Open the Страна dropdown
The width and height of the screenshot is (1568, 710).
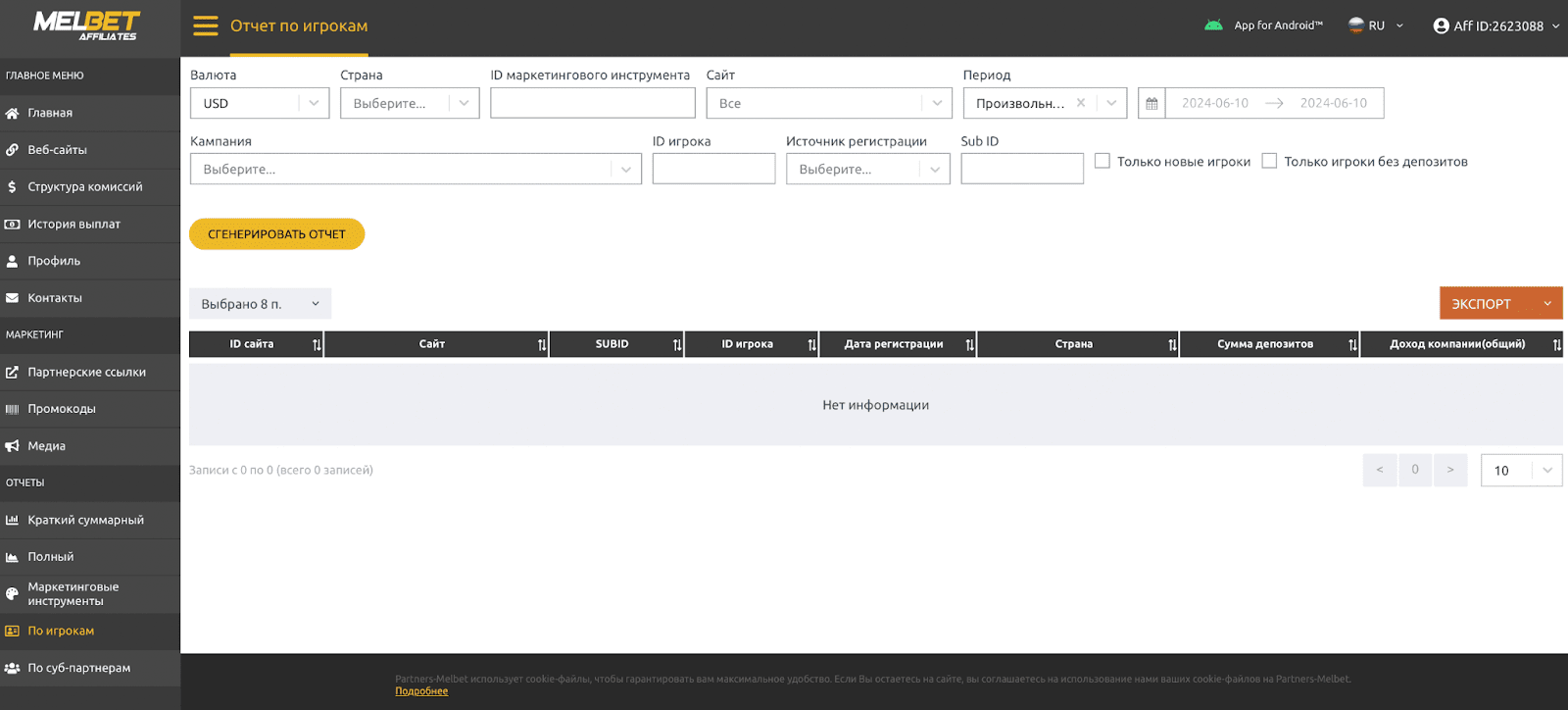tap(410, 103)
